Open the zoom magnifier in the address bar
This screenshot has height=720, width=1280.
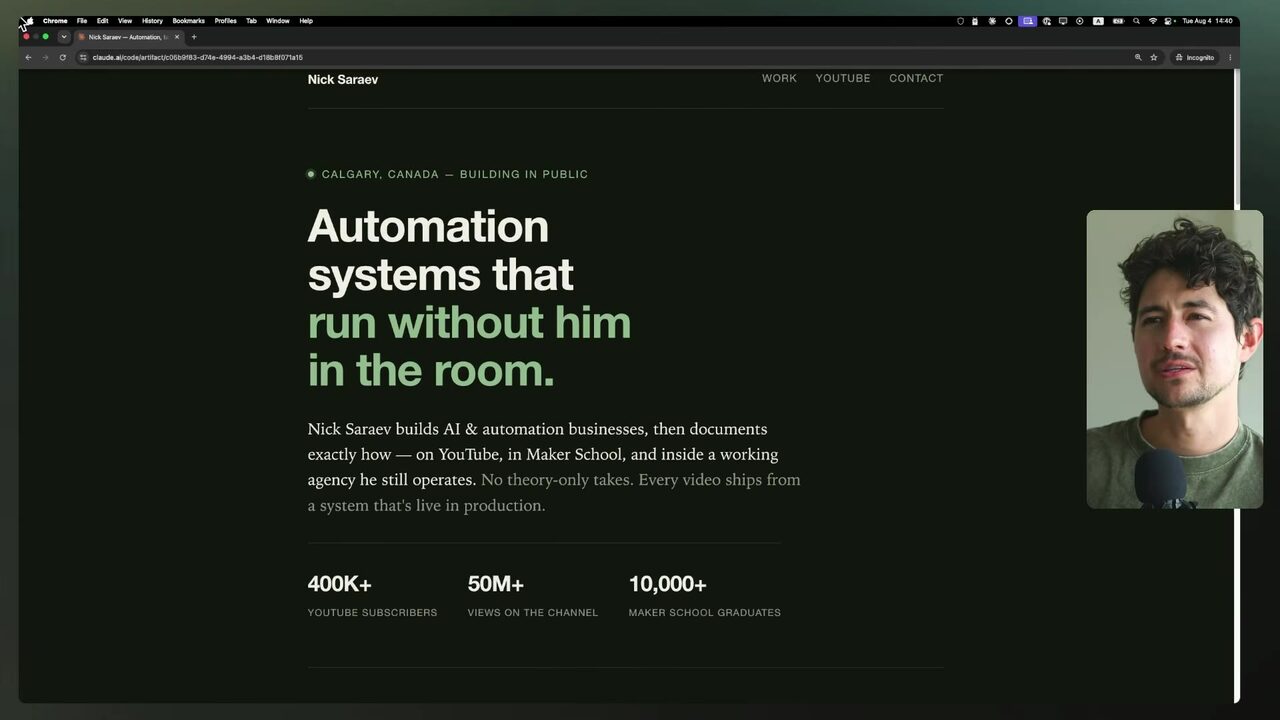[1138, 58]
